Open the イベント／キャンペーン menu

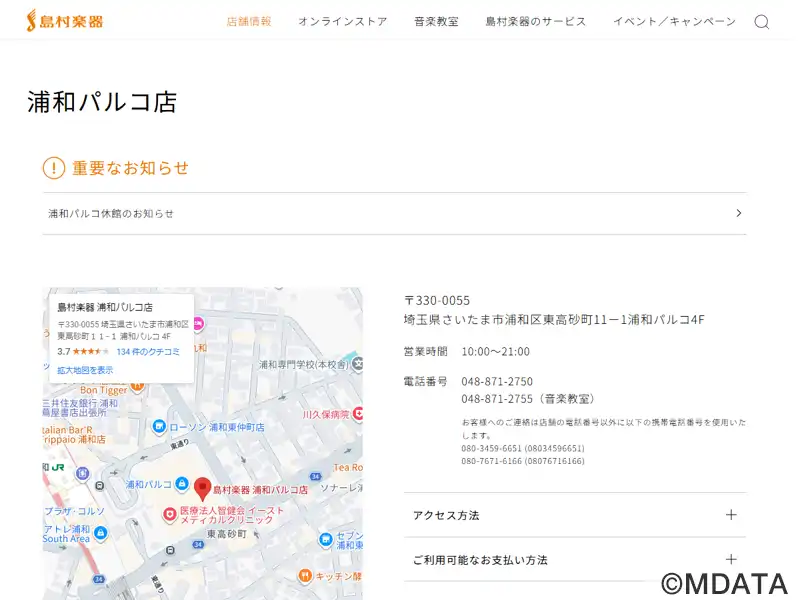click(x=674, y=21)
